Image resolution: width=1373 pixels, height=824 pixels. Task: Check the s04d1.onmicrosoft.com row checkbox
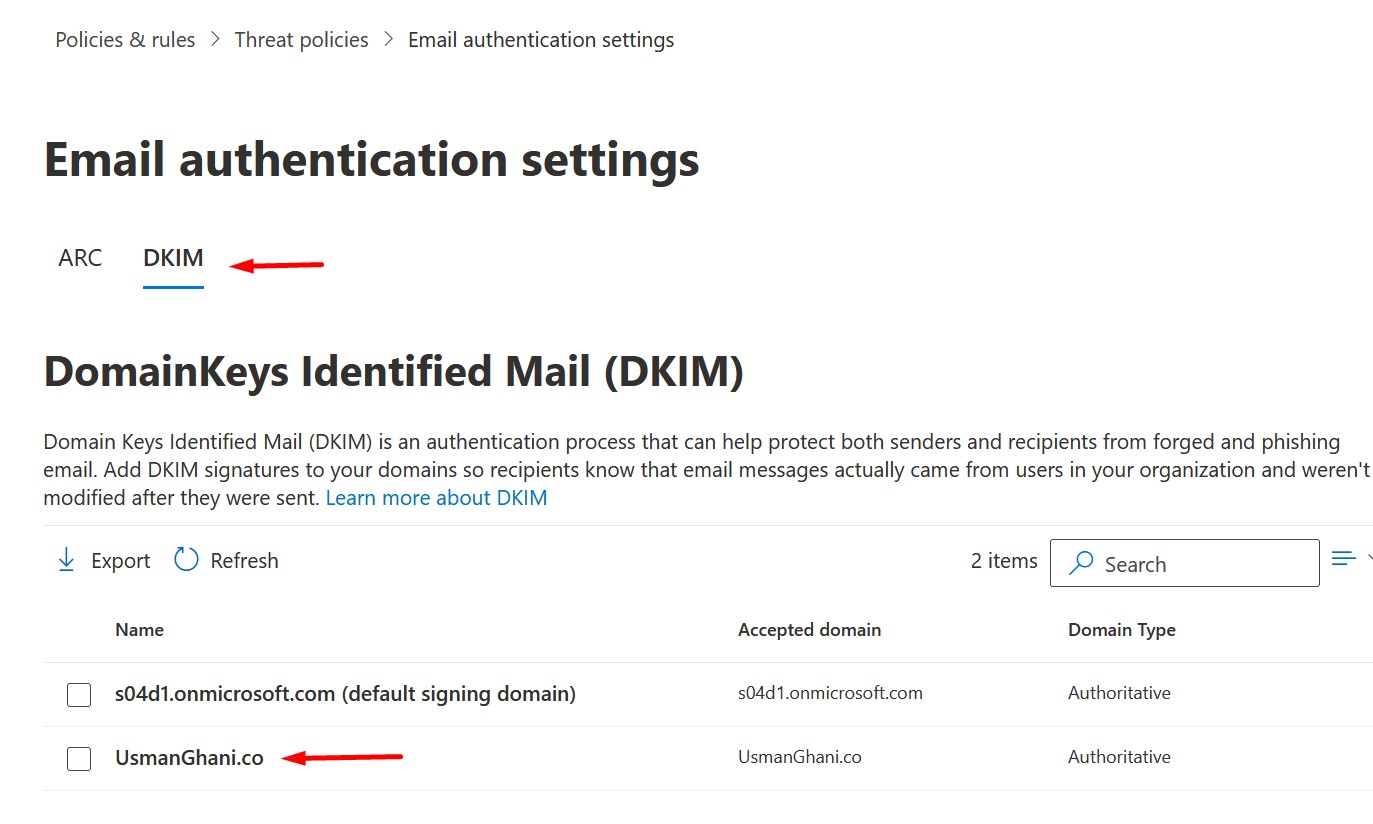click(x=79, y=693)
